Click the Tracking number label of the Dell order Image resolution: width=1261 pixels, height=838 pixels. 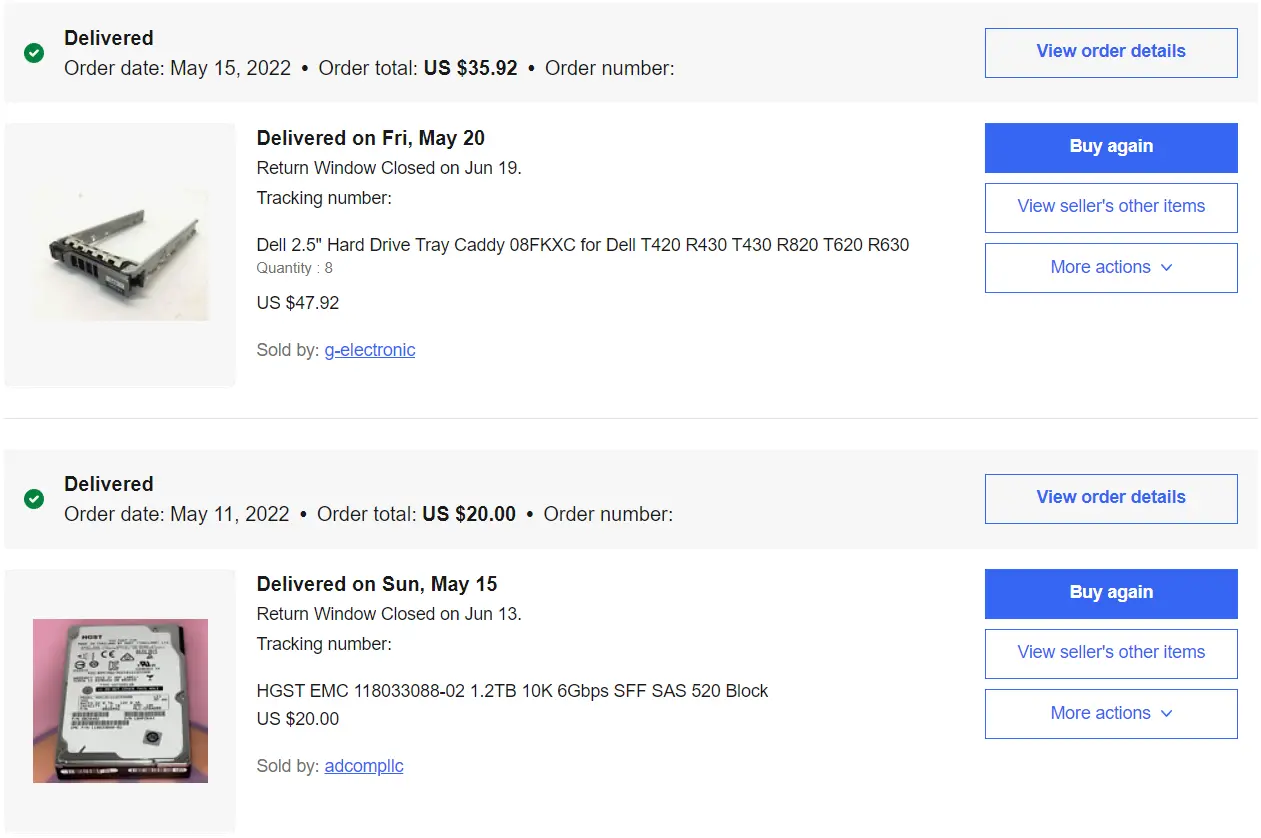(324, 198)
